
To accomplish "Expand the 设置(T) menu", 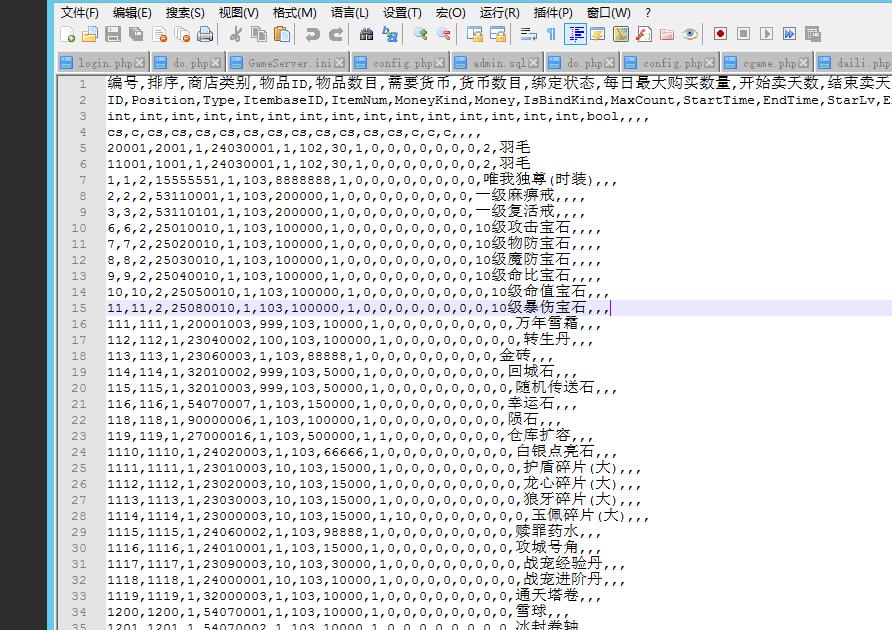I will [401, 12].
